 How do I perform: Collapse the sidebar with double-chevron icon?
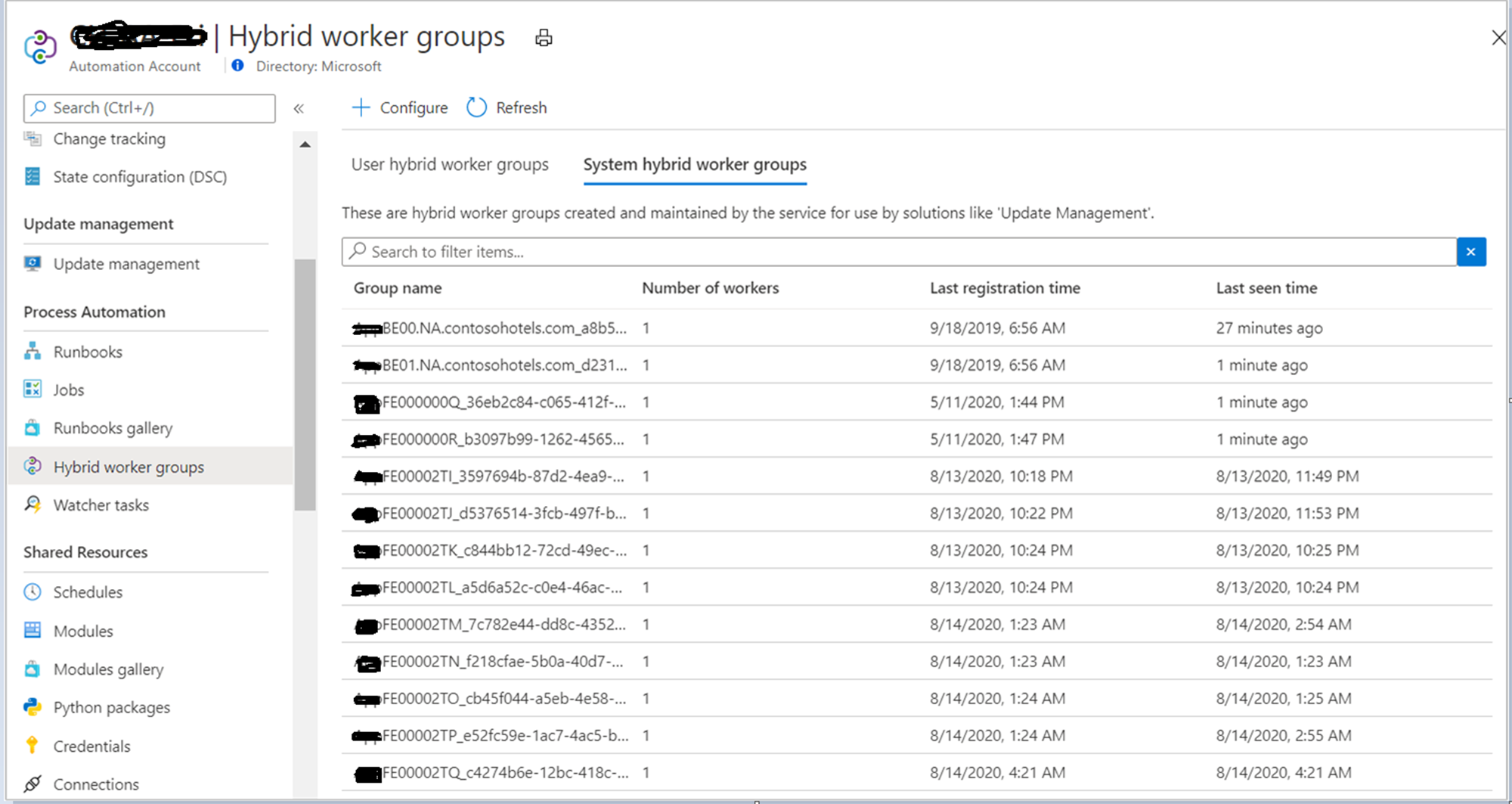(x=299, y=109)
